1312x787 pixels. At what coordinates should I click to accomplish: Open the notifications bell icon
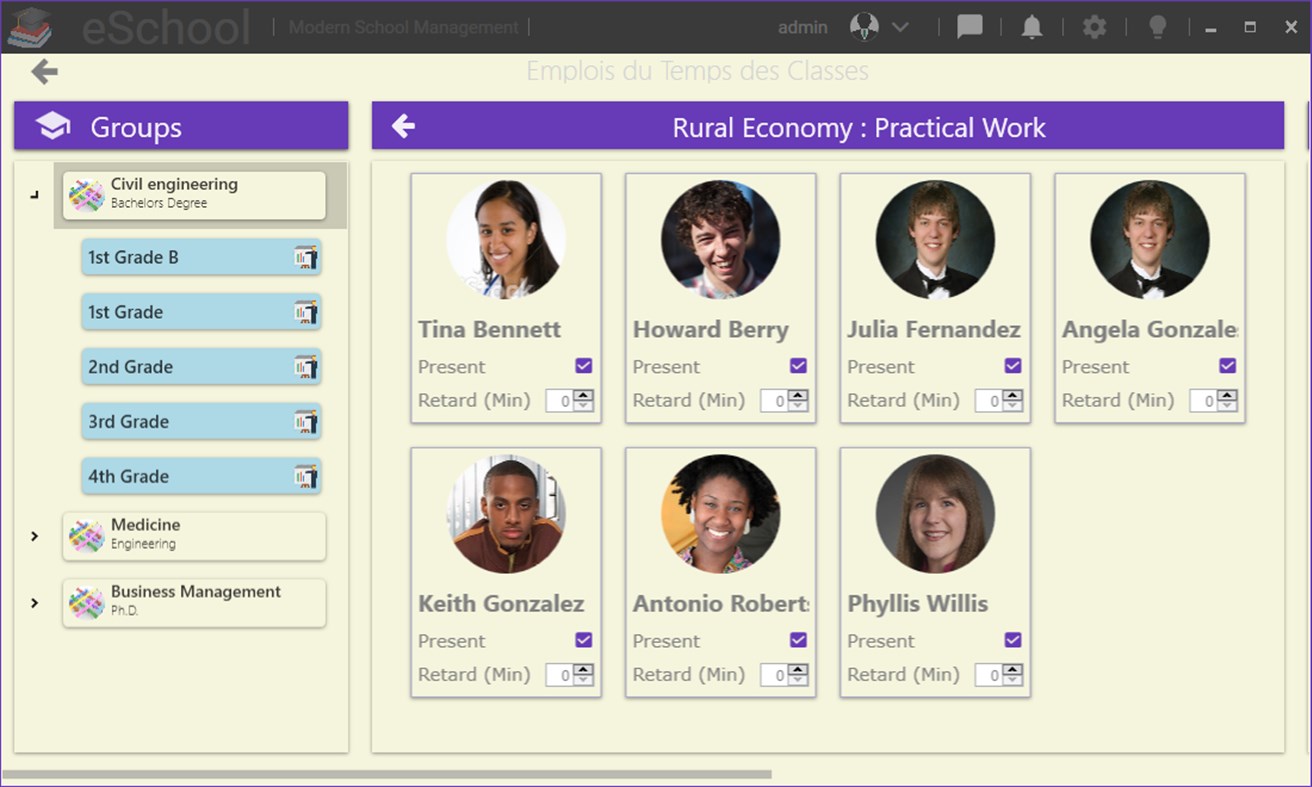1031,27
